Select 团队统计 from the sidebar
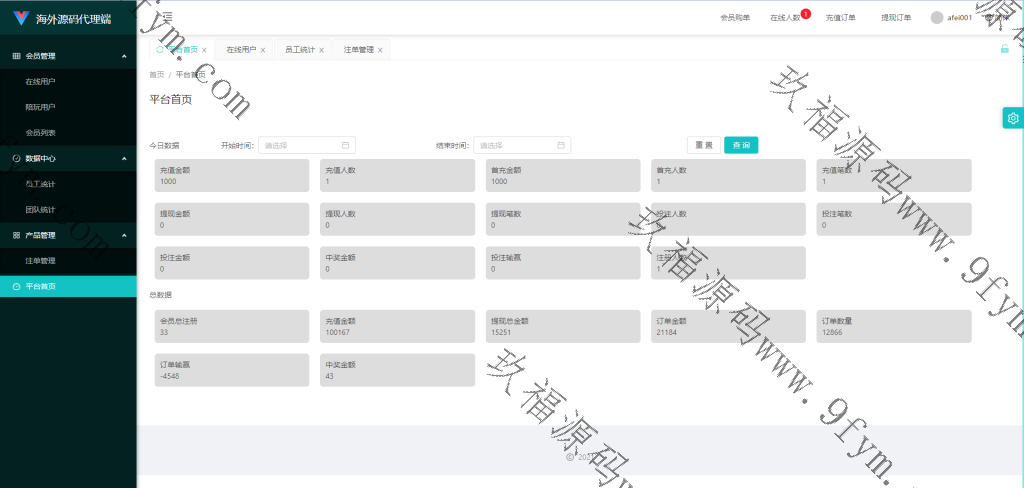Screen dimensions: 1024x488 tap(40, 209)
